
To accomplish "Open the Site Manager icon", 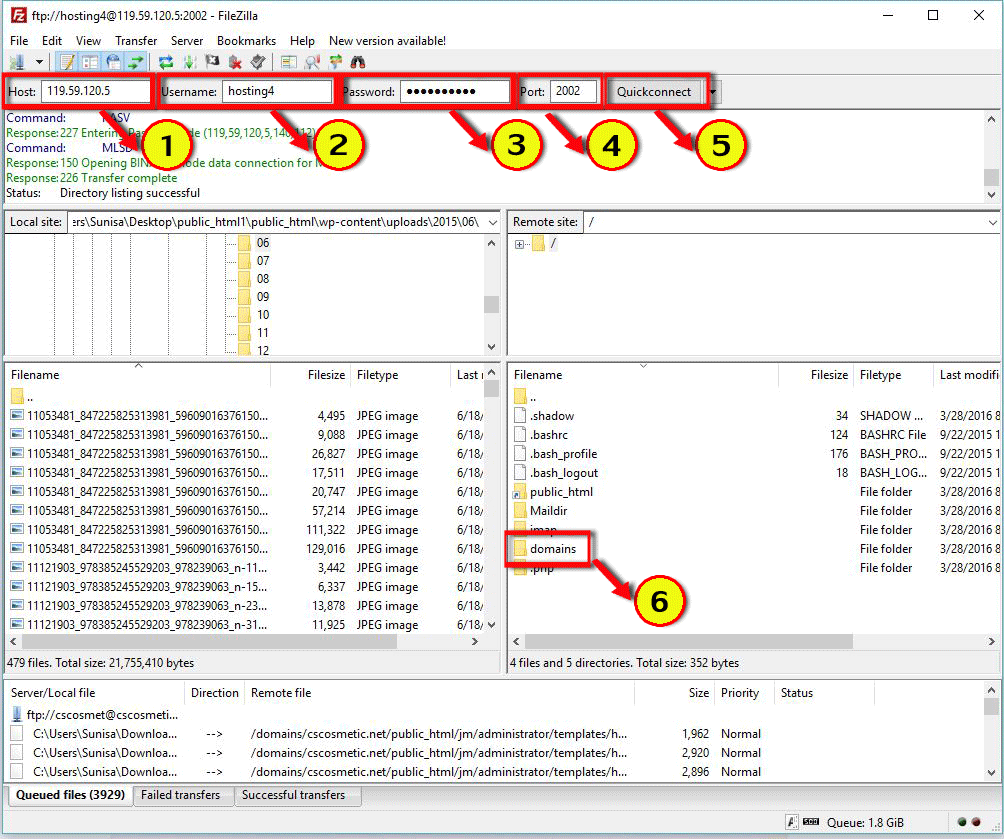I will click(16, 62).
